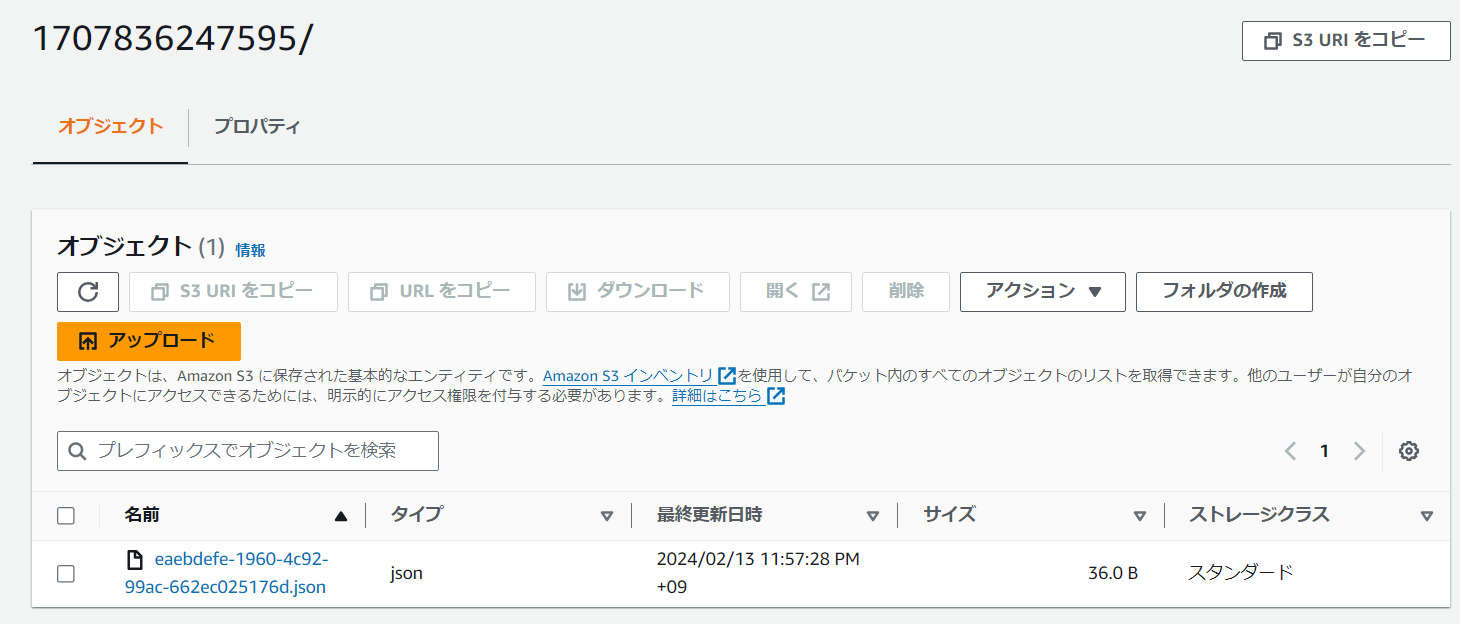Viewport: 1460px width, 624px height.
Task: Click the URL をコピー button
Action: [442, 292]
